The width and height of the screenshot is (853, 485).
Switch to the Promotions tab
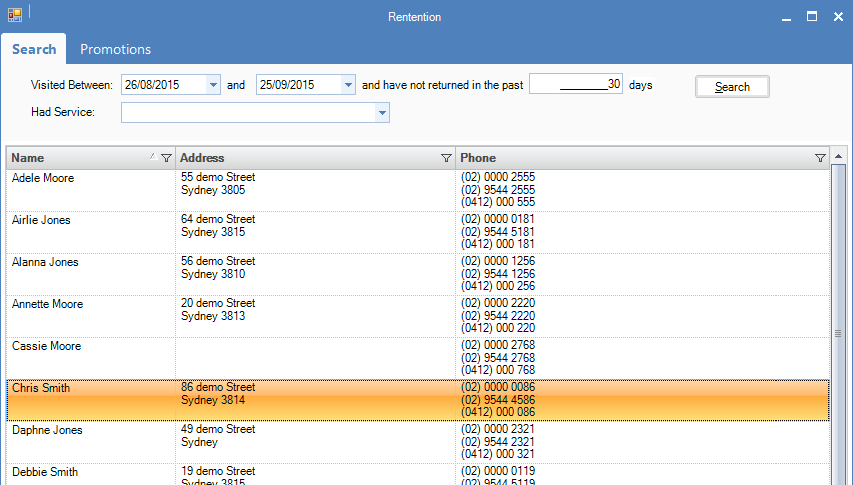pyautogui.click(x=115, y=49)
